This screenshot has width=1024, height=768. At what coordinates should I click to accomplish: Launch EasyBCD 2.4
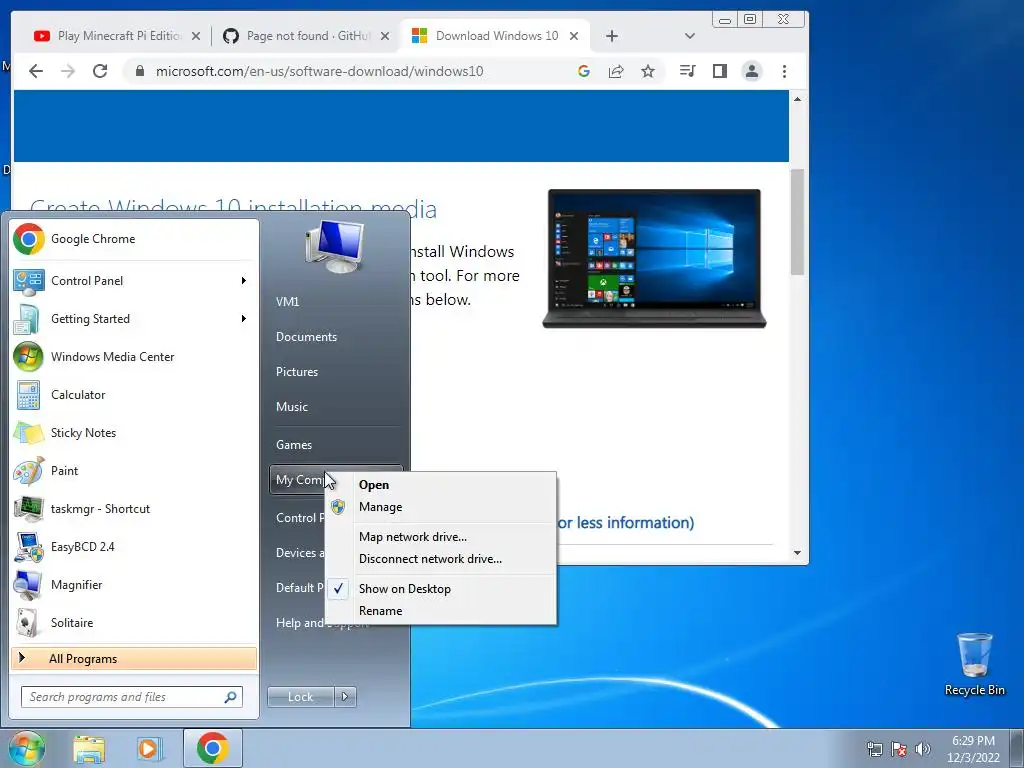pyautogui.click(x=134, y=546)
